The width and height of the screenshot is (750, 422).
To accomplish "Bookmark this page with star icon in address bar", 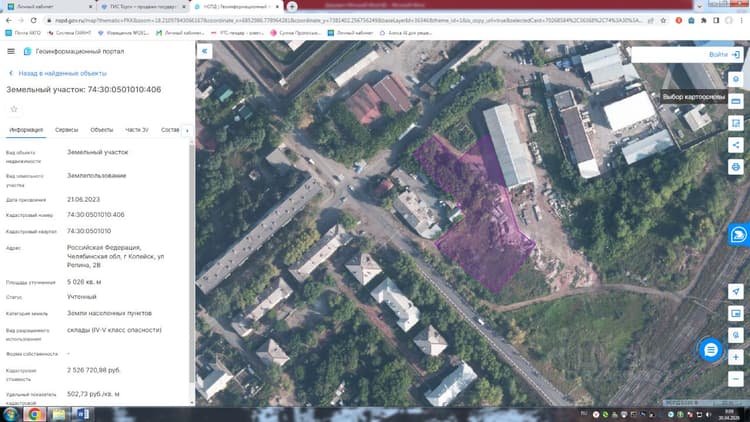I will pos(663,21).
